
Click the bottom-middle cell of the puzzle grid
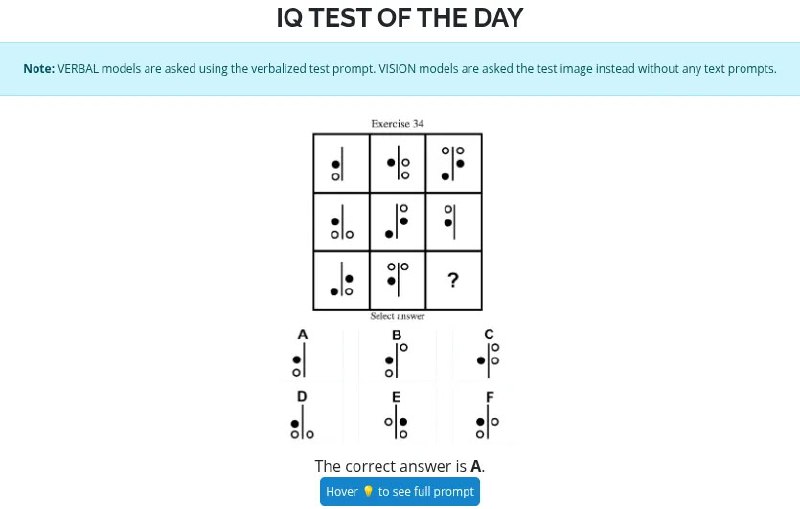pos(398,280)
